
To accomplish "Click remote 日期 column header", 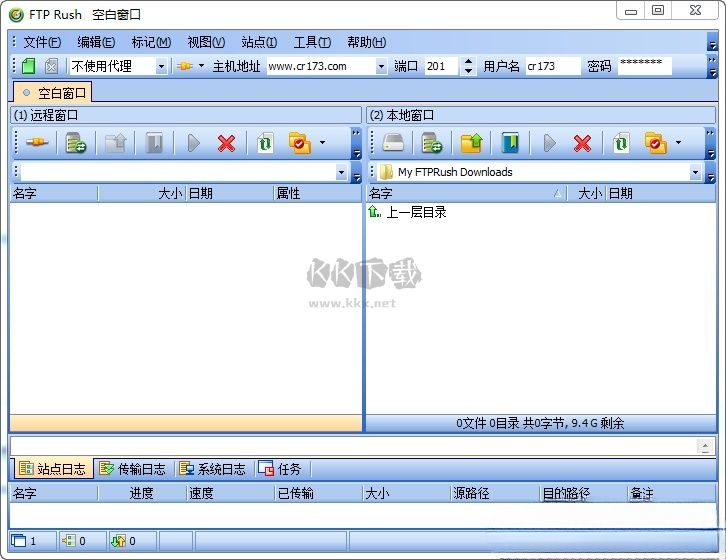I will [230, 193].
